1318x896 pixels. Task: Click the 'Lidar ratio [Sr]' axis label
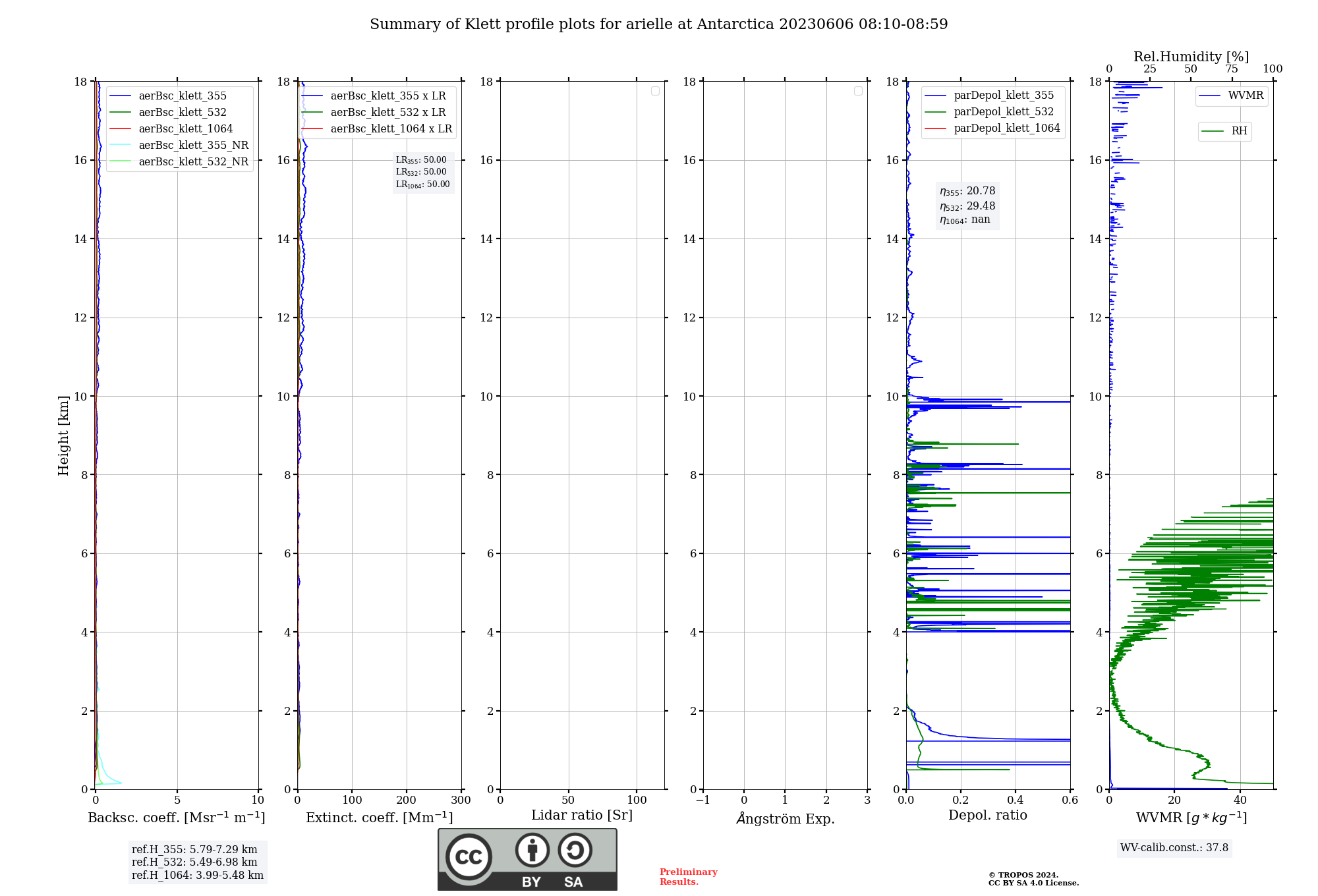(582, 816)
